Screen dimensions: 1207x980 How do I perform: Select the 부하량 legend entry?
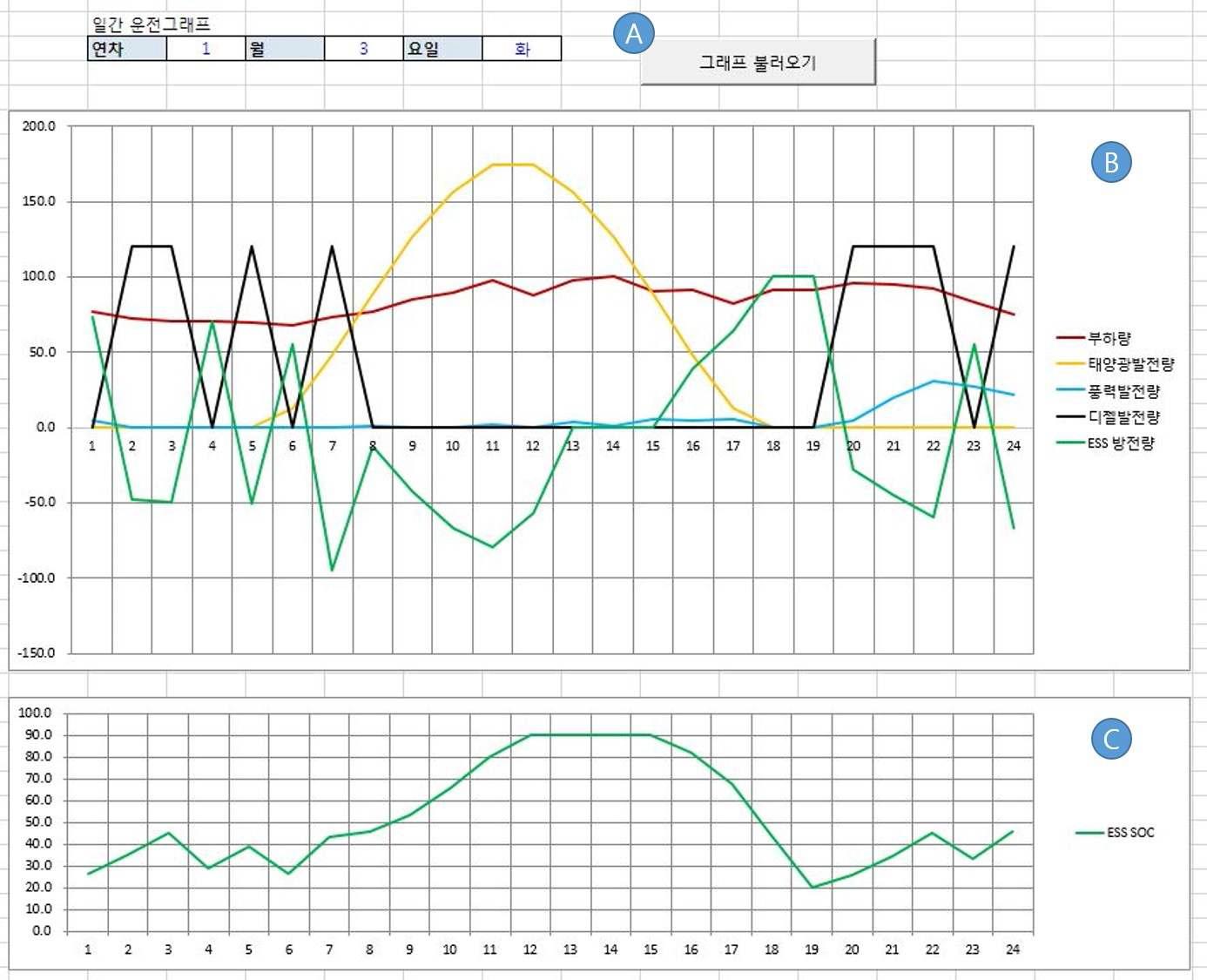1094,338
